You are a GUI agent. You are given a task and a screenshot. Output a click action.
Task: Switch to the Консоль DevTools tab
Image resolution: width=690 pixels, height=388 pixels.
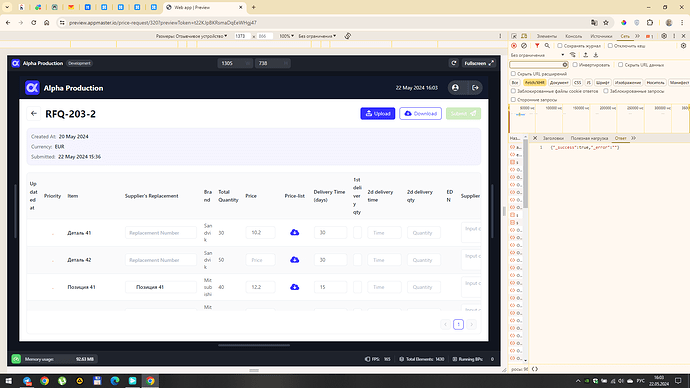click(573, 36)
